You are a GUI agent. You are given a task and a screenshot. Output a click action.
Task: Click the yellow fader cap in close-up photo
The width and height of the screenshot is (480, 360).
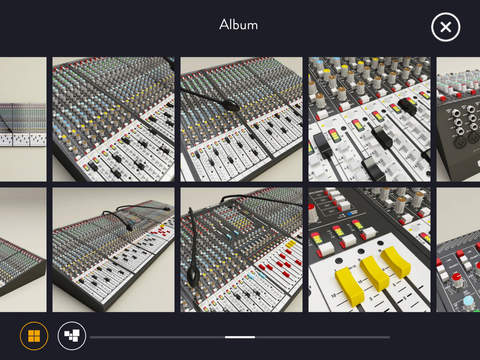(349, 286)
